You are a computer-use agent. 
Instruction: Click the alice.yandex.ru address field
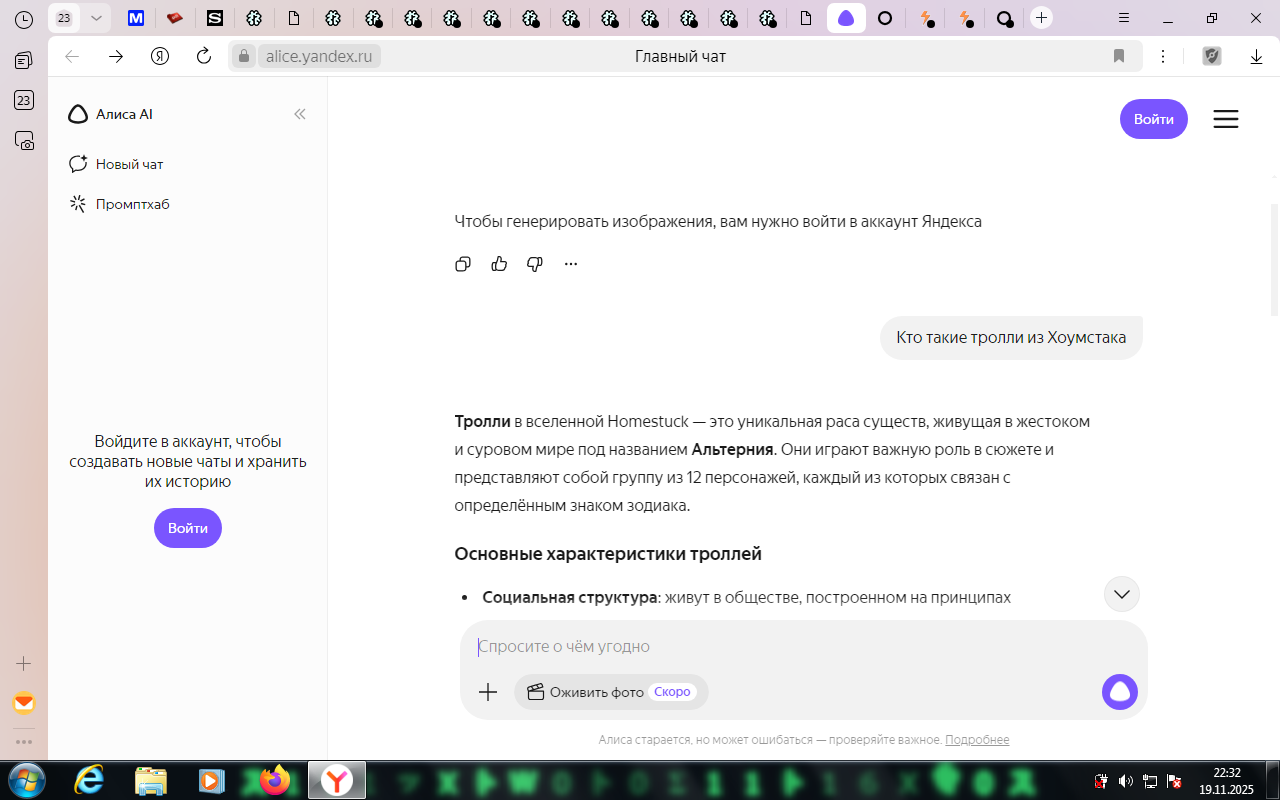coord(319,56)
